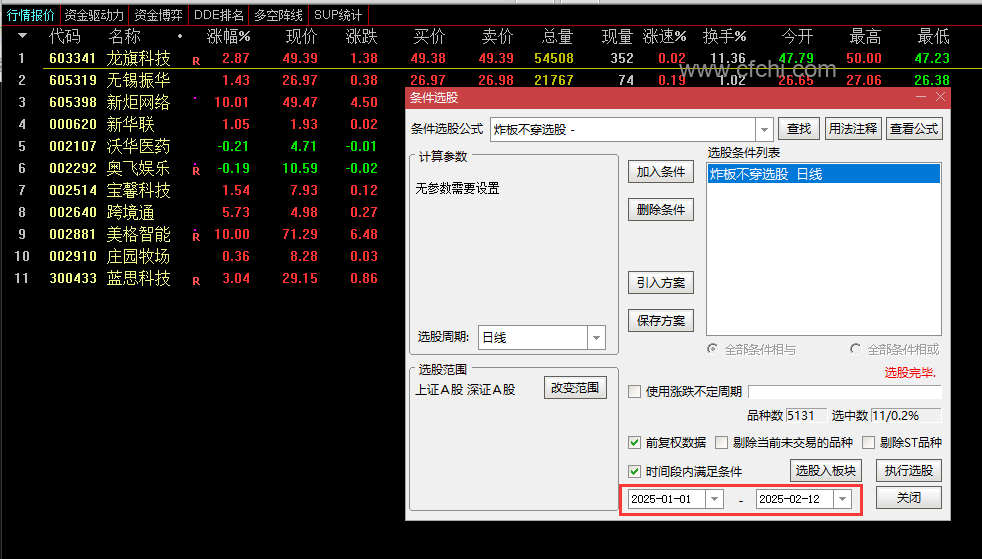Image resolution: width=982 pixels, height=559 pixels.
Task: Open 用法注释 usage notes
Action: [853, 129]
